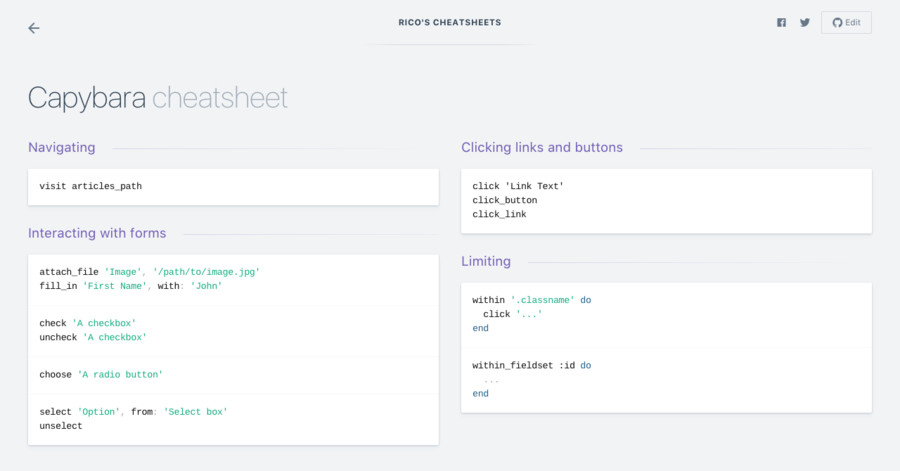900x471 pixels.
Task: Click the click_button code line
Action: [x=505, y=200]
